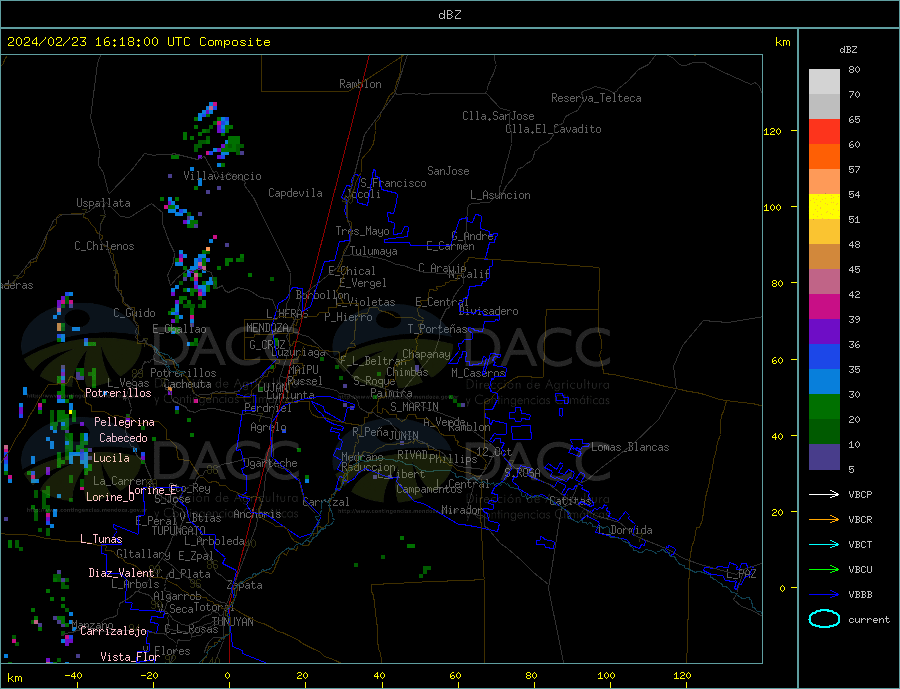Click the 'Chapanay' map label
Screen dimensions: 900x689
tap(426, 354)
